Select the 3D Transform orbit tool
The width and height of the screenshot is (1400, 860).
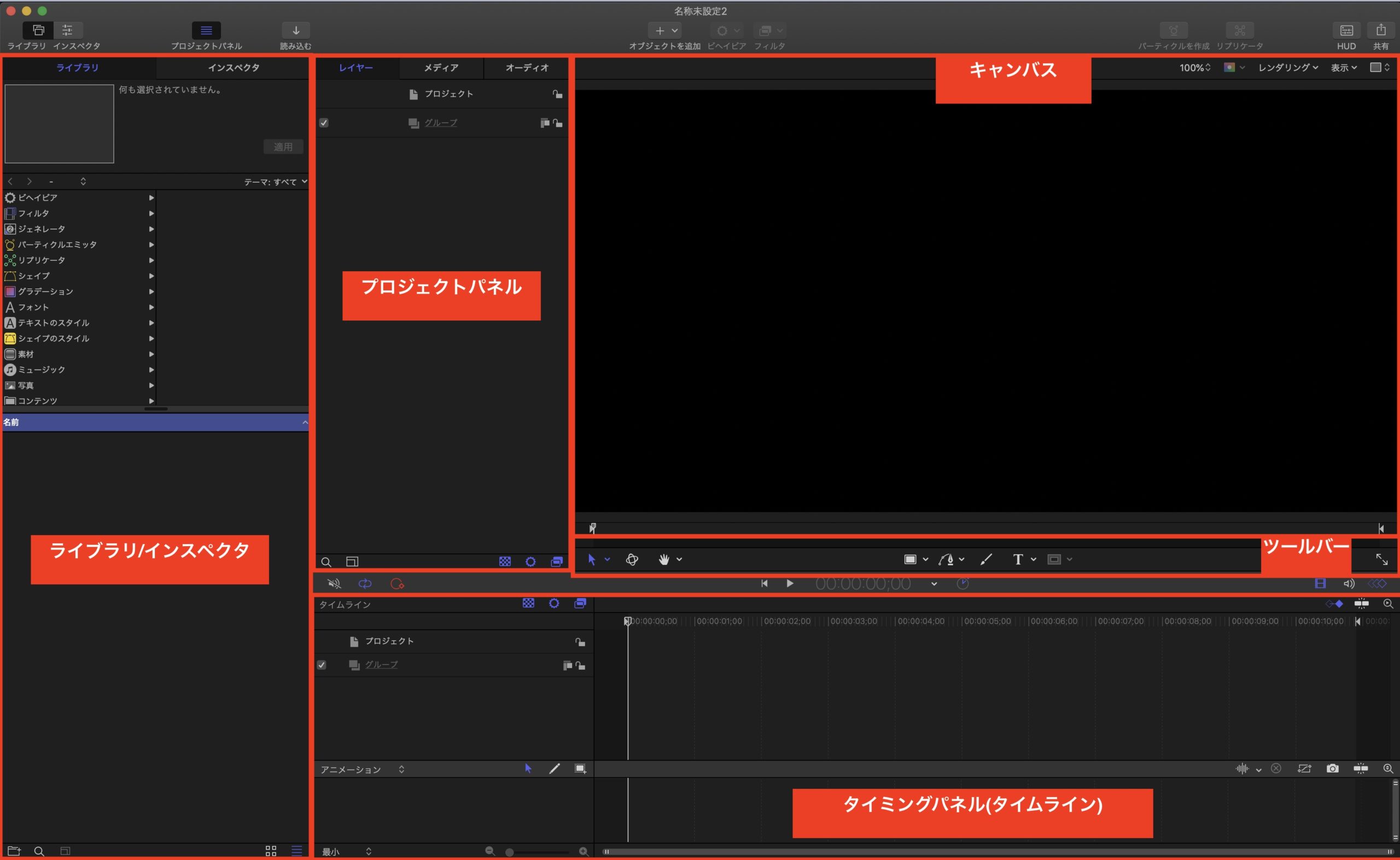tap(632, 560)
